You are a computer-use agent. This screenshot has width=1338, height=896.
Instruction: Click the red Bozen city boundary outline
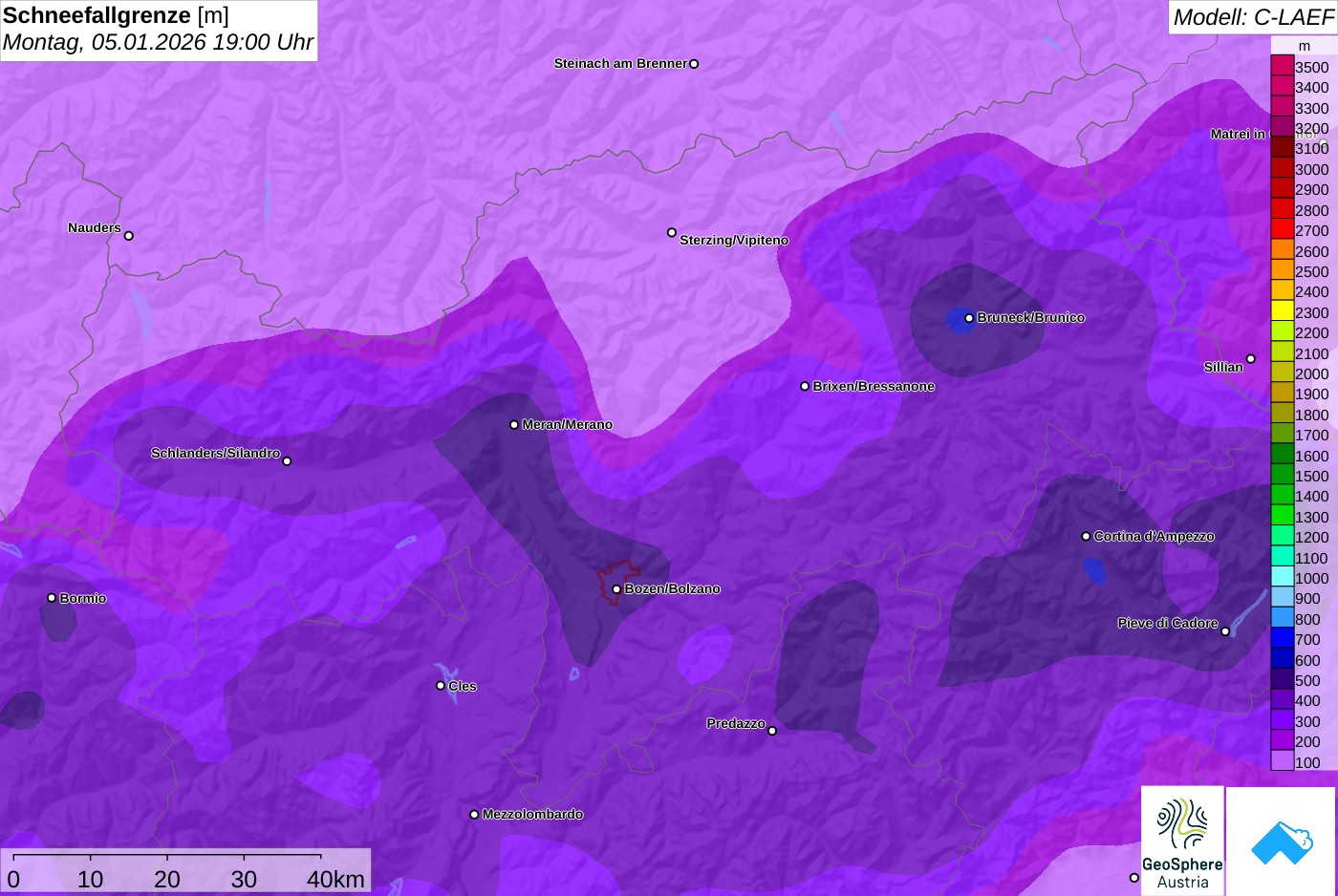(x=618, y=581)
